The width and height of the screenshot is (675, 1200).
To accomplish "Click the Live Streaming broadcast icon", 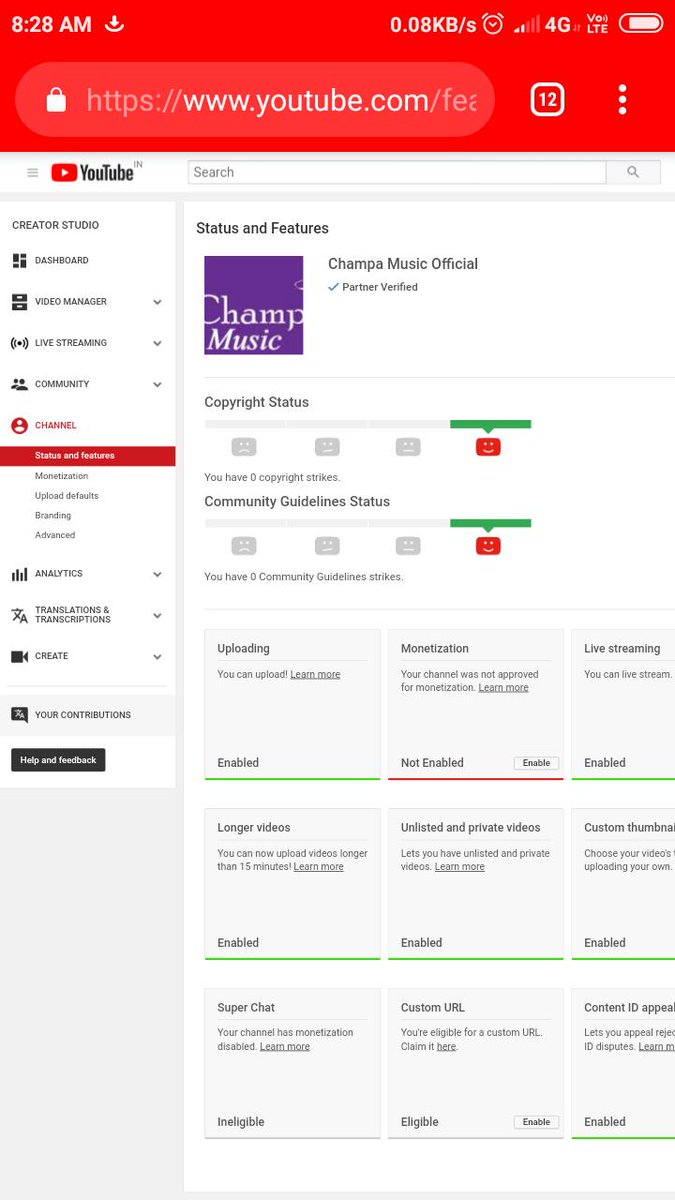I will click(19, 343).
